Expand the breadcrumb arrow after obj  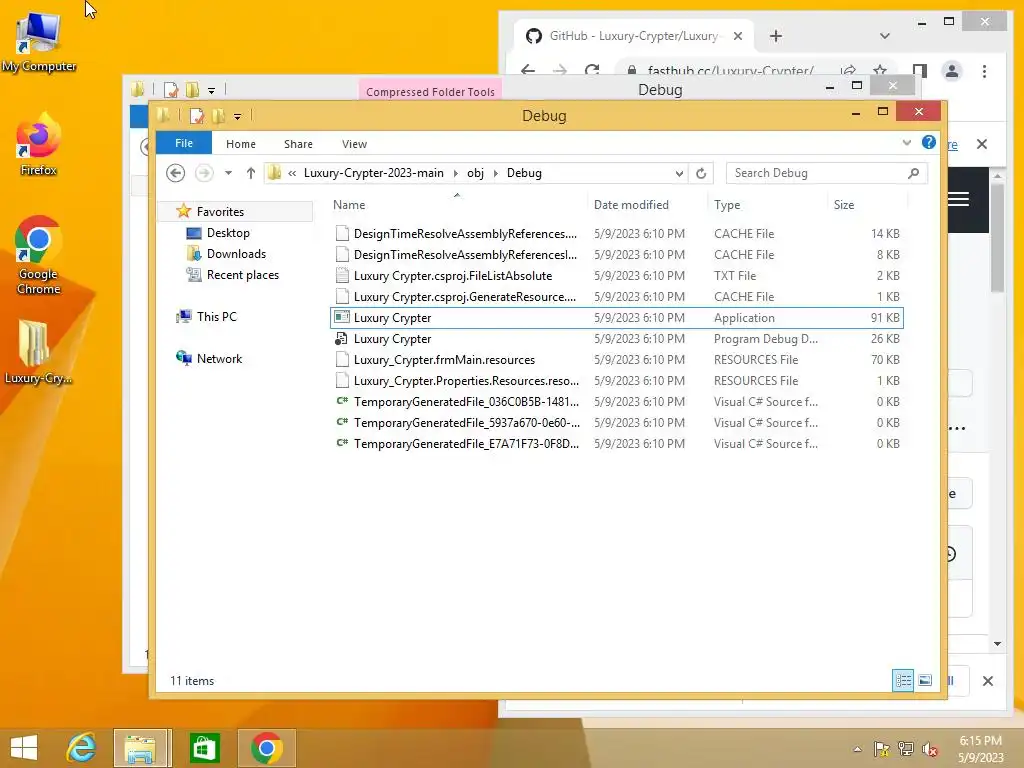tap(496, 173)
